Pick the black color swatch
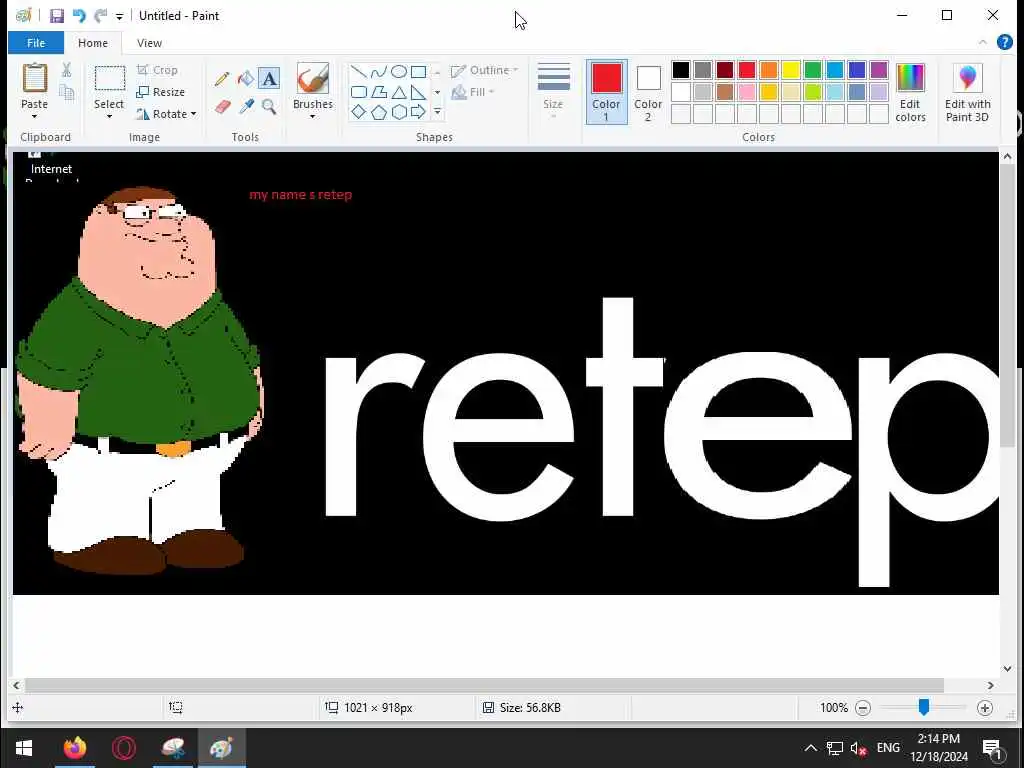This screenshot has width=1024, height=768. click(x=681, y=70)
